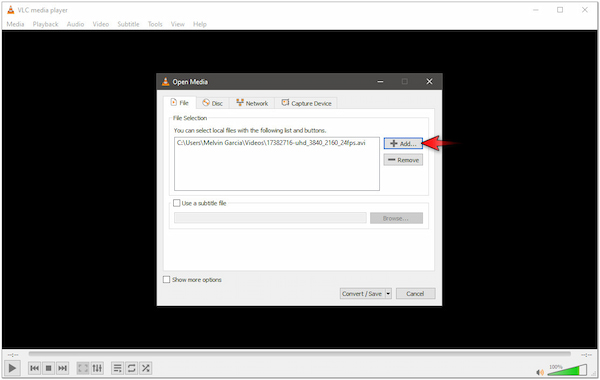Jump to previous media track

click(34, 368)
